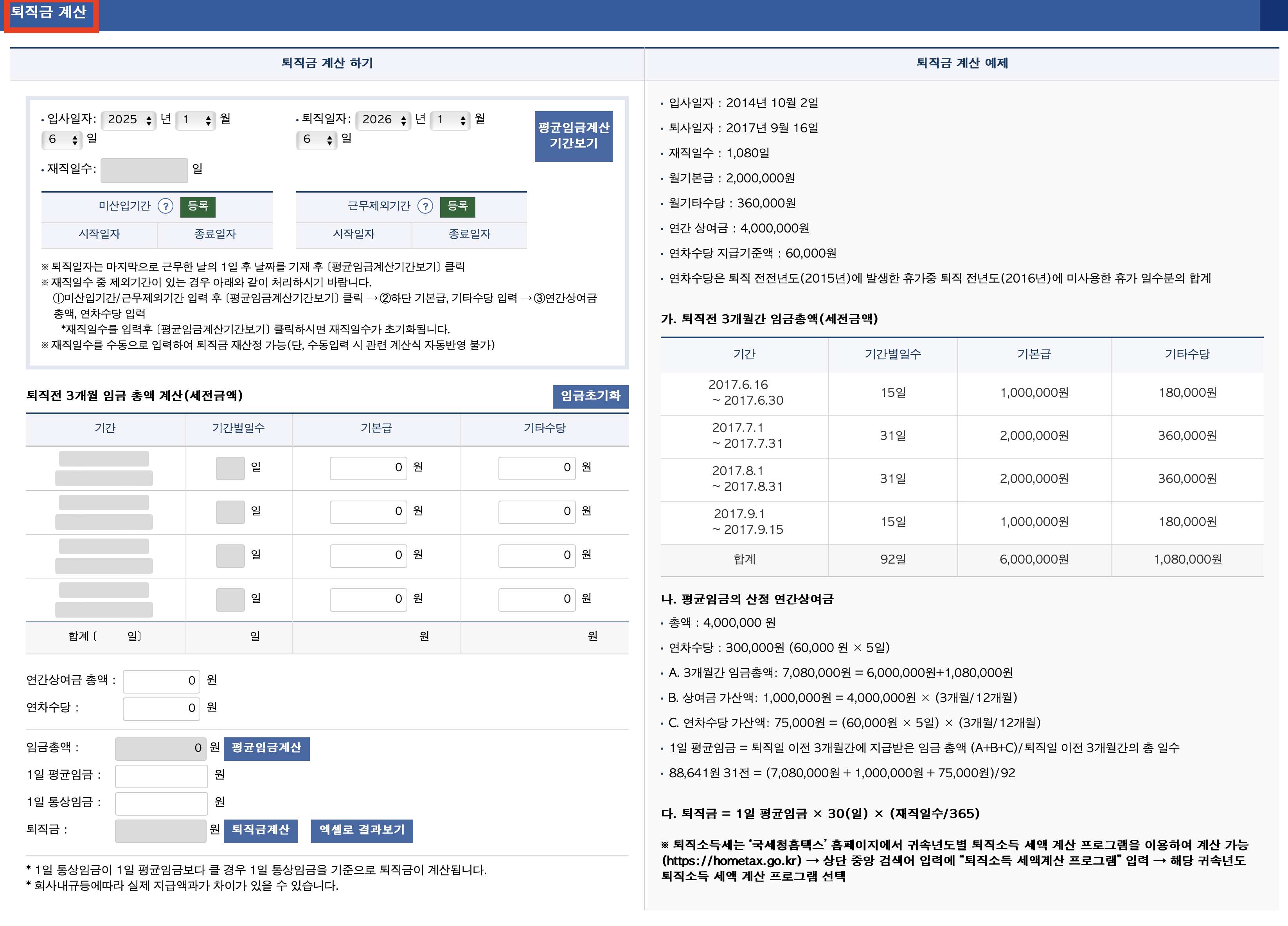1288x926 pixels.
Task: Open 입사일자 year dropdown showing 2025
Action: tap(129, 120)
